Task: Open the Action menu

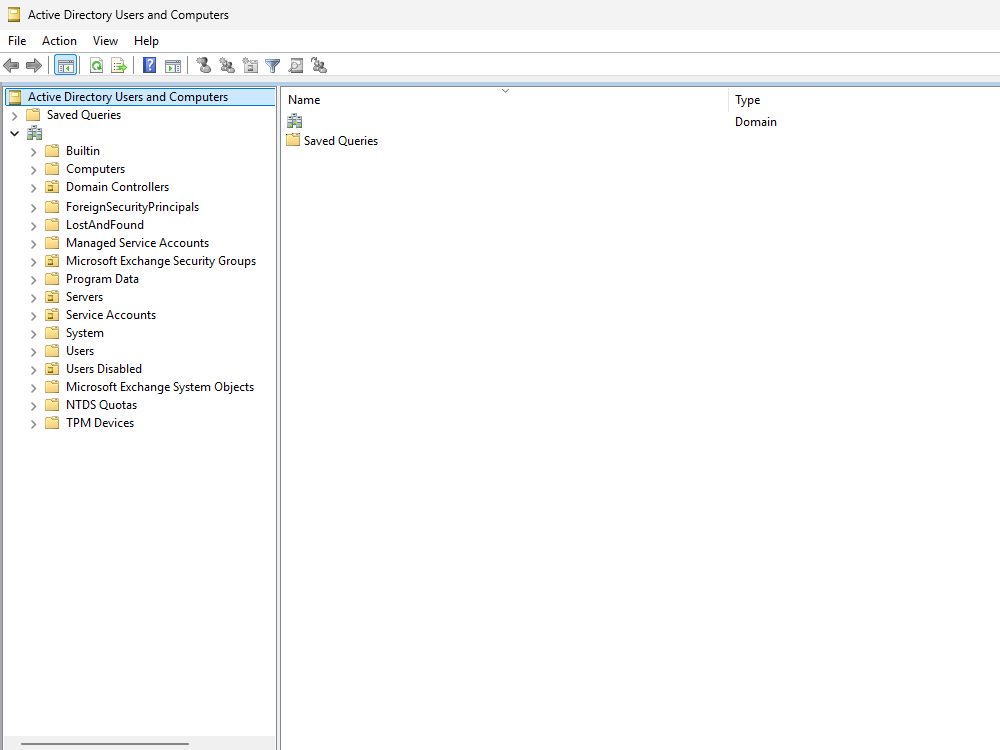Action: (x=59, y=41)
